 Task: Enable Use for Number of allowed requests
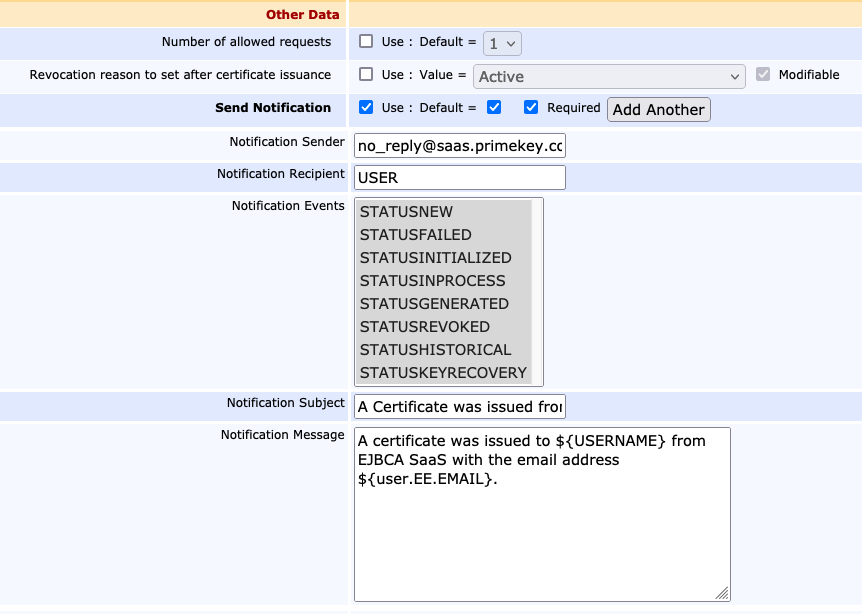click(366, 42)
